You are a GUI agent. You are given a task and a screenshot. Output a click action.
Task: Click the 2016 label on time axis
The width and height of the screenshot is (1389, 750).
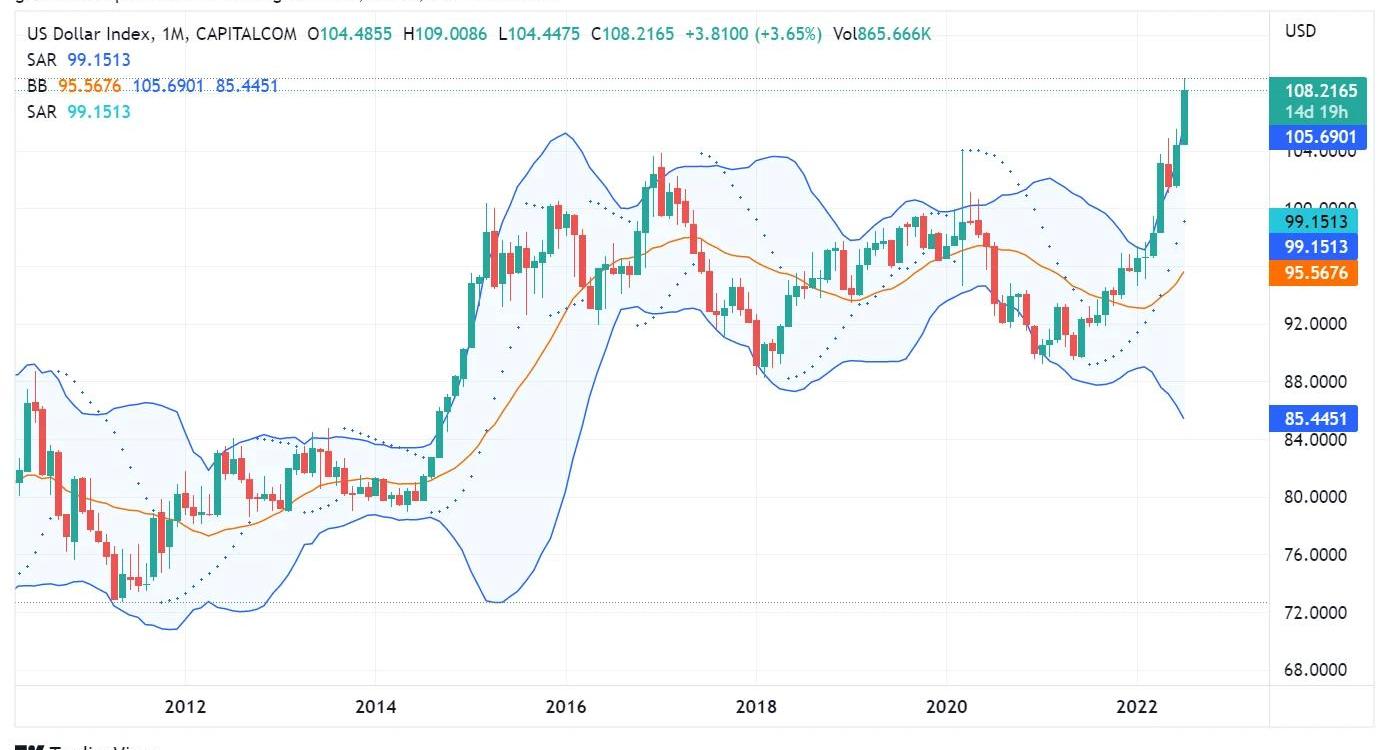[565, 708]
